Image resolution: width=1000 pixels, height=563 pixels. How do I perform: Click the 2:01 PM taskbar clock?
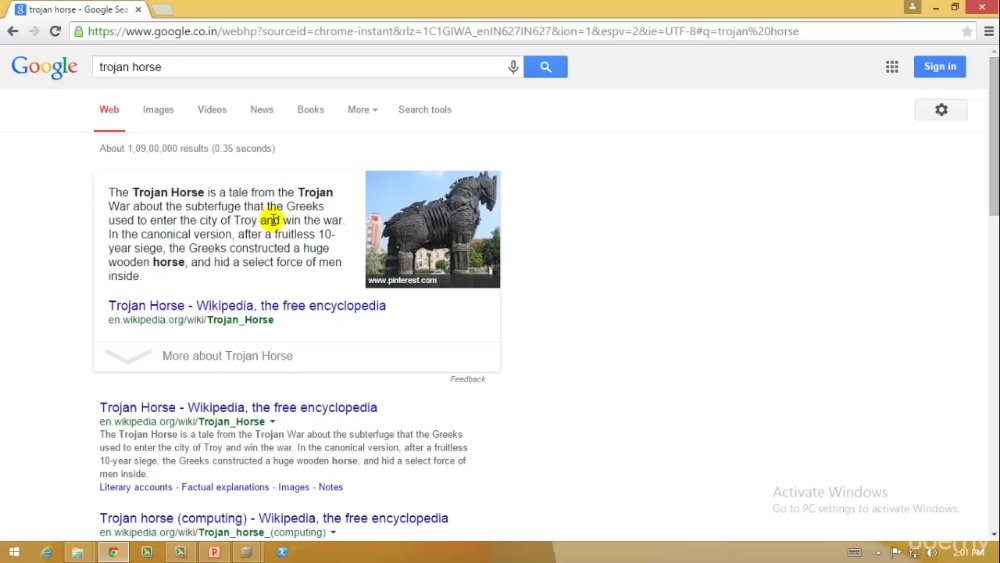969,552
